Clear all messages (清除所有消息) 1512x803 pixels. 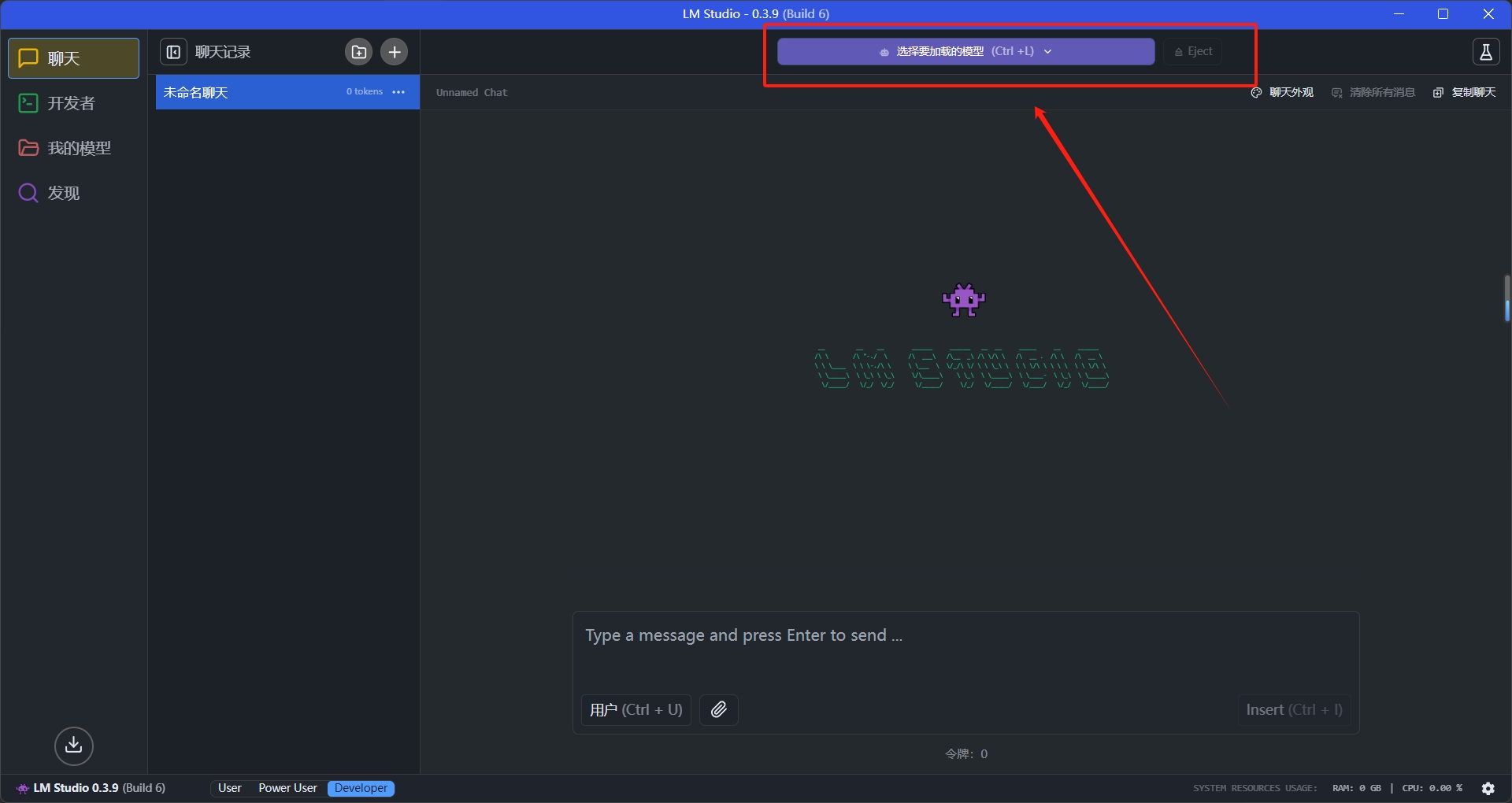pos(1373,93)
